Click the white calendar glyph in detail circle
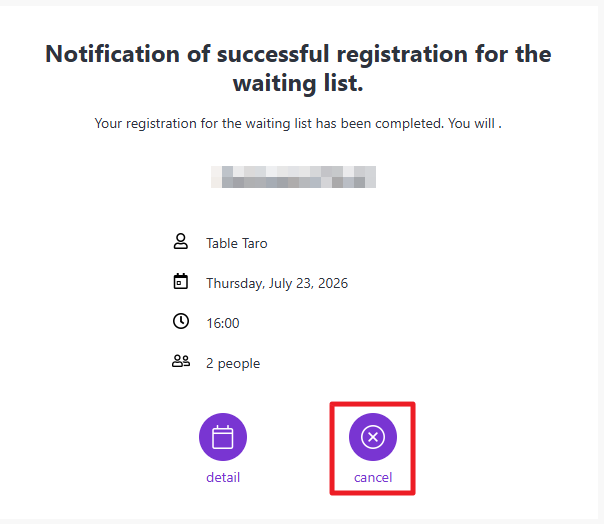 [223, 437]
